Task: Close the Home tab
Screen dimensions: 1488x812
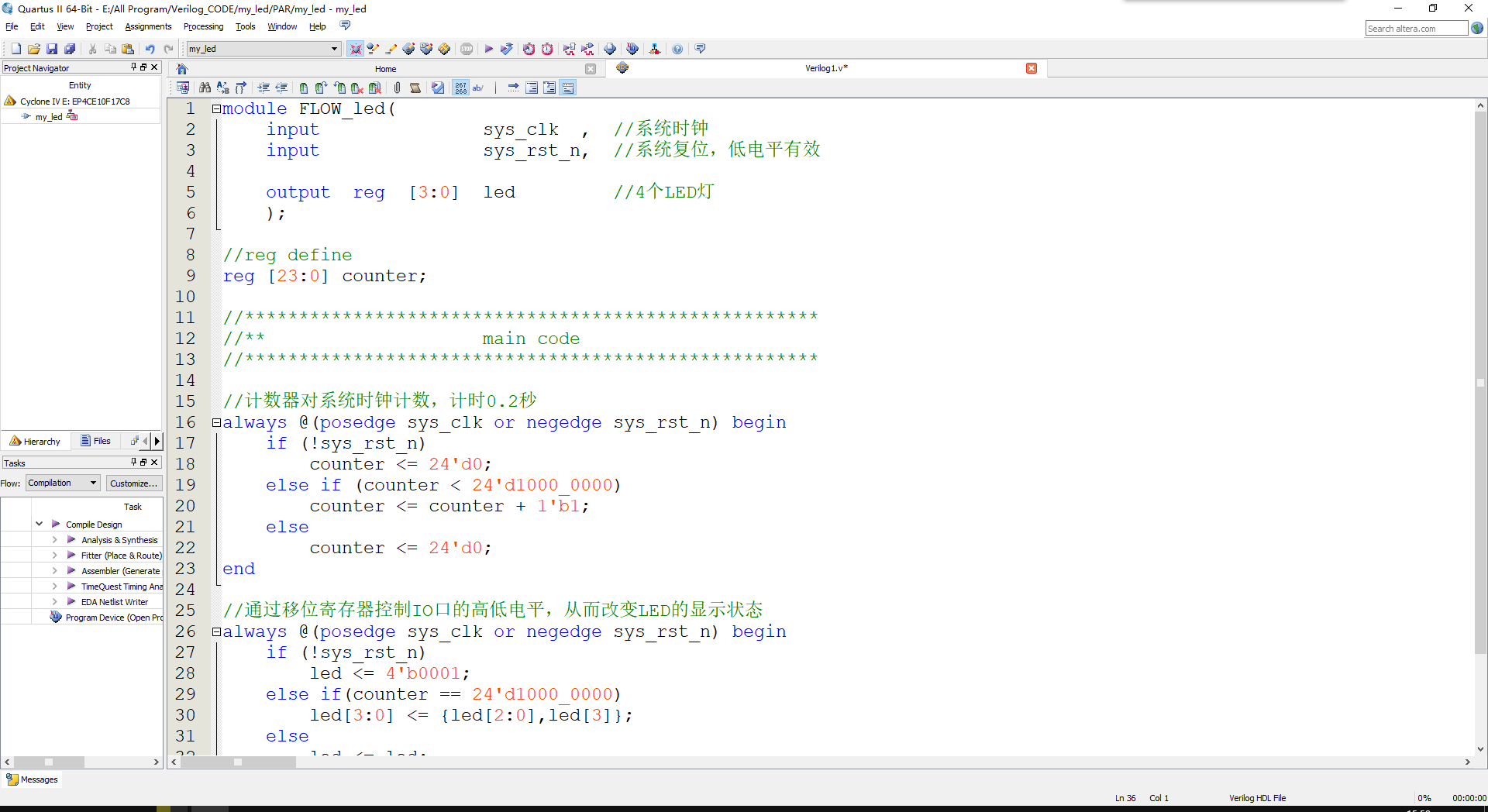Action: click(591, 68)
